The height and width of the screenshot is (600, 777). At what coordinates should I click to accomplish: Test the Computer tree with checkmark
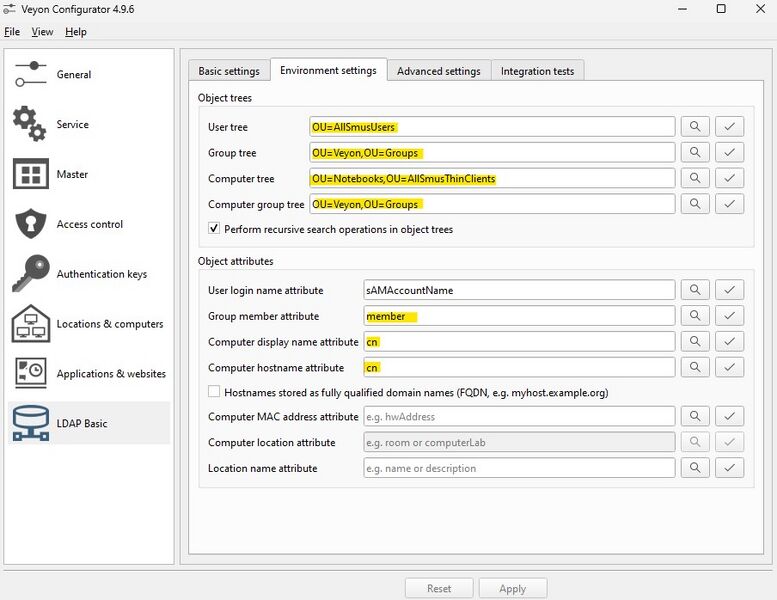(729, 178)
